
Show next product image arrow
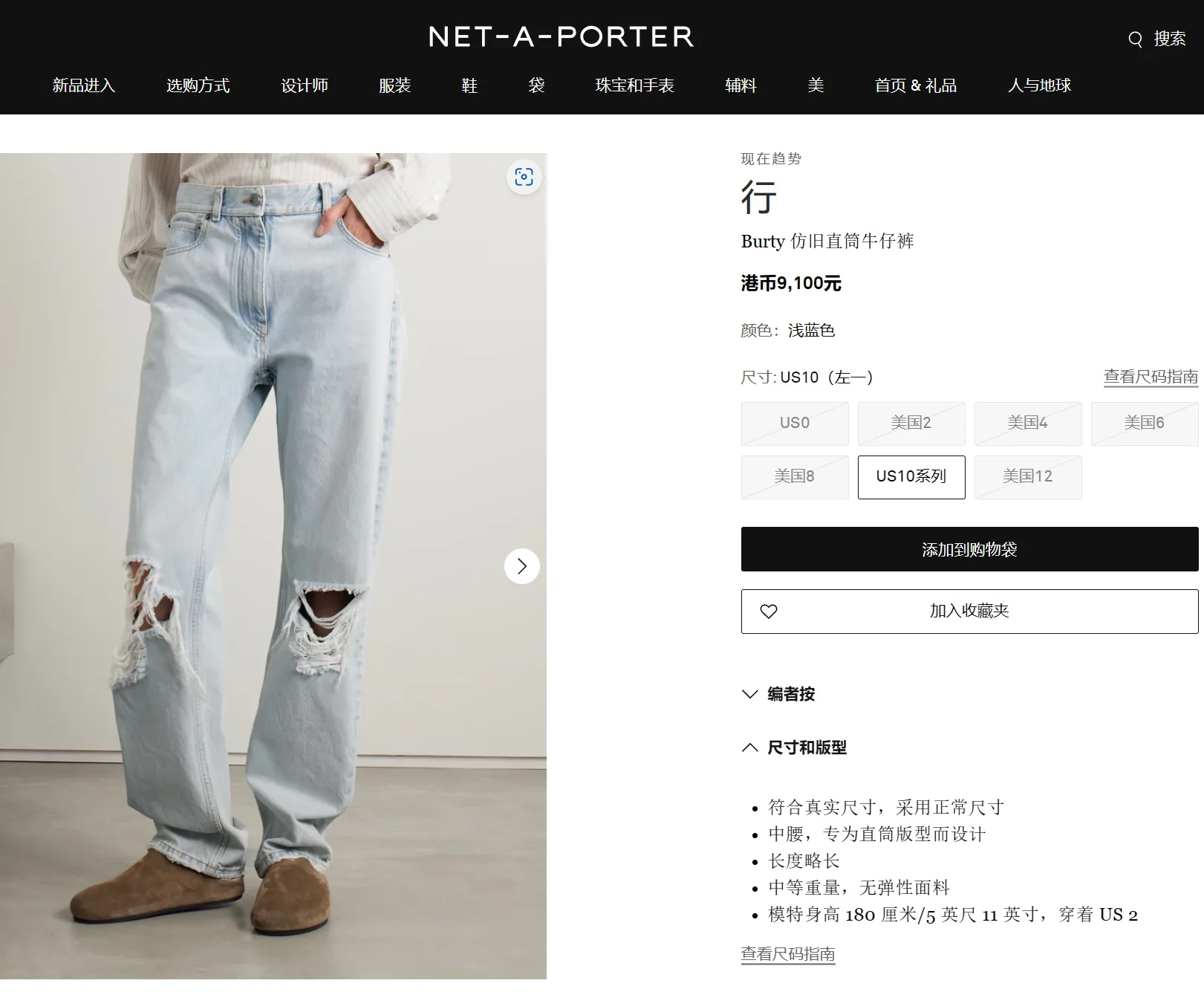(x=521, y=566)
